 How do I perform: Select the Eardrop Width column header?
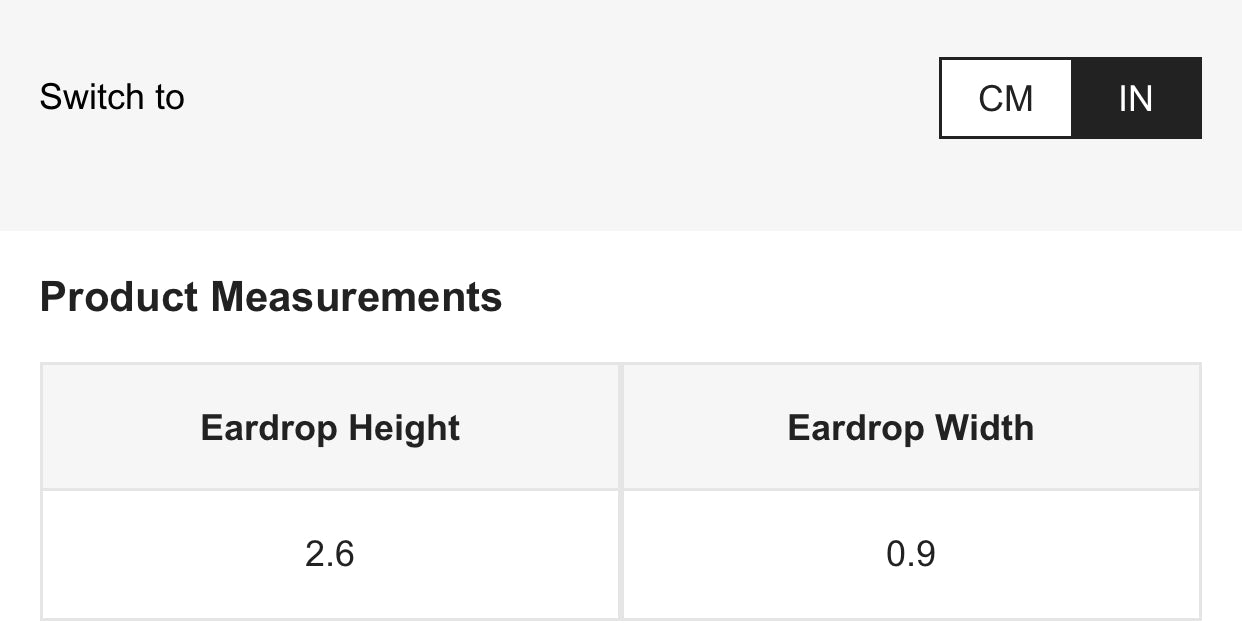point(911,427)
